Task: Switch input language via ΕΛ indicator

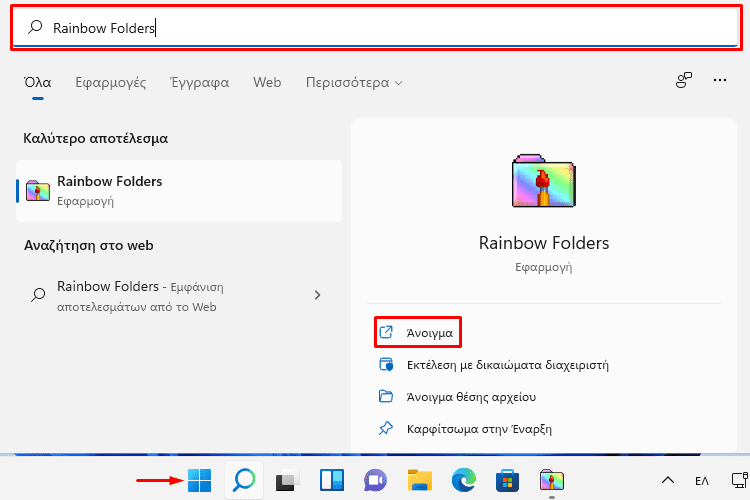Action: click(x=702, y=480)
